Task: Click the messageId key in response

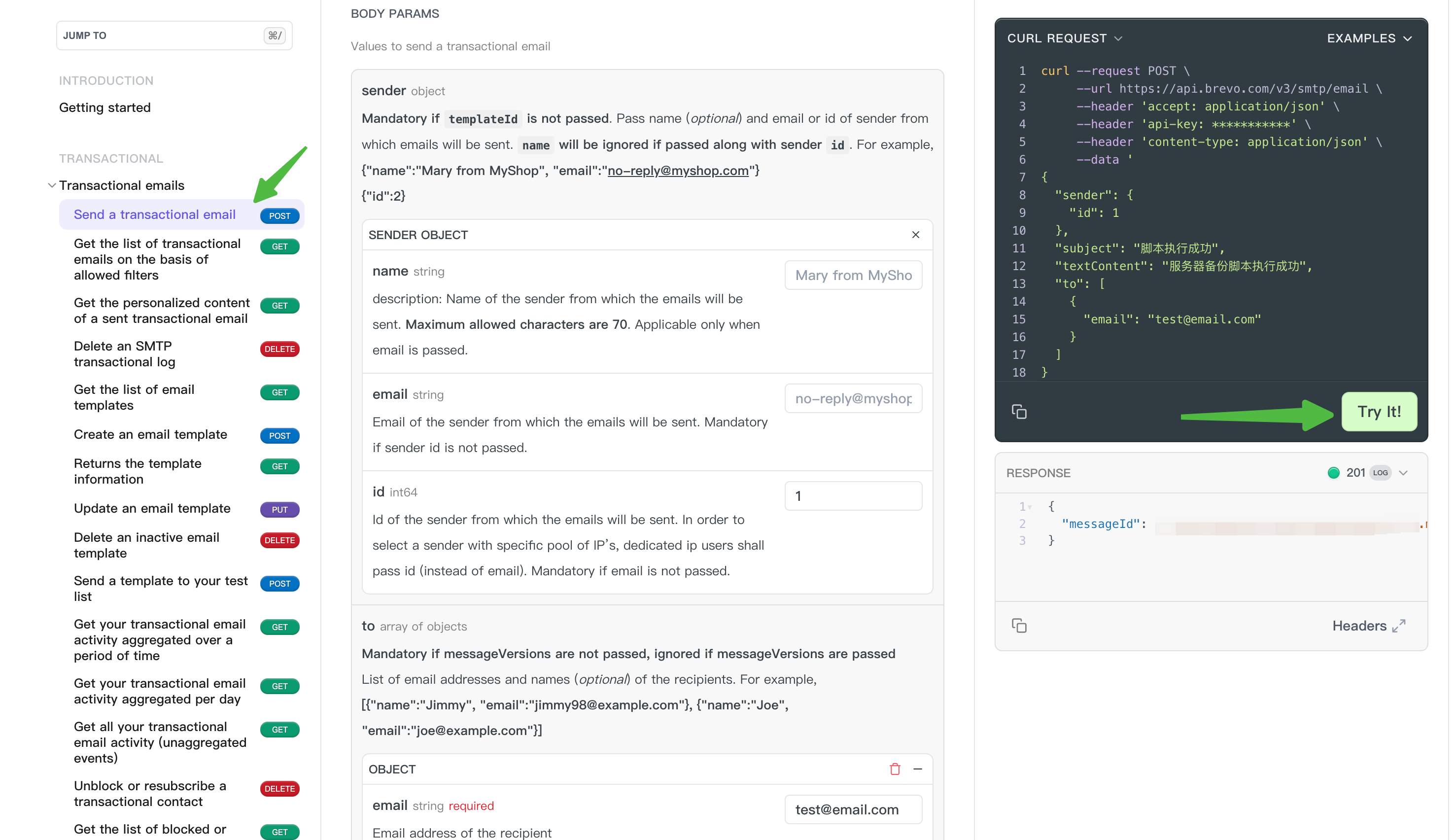Action: [x=1101, y=523]
